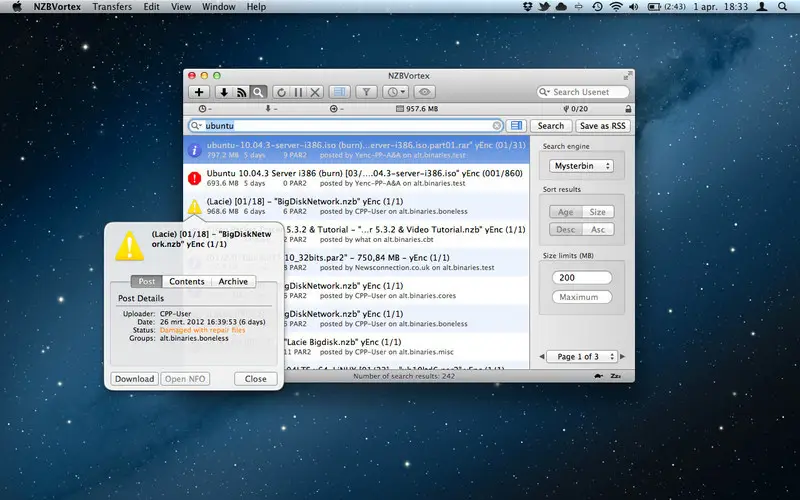Switch to Contents tab in popup

tap(187, 282)
